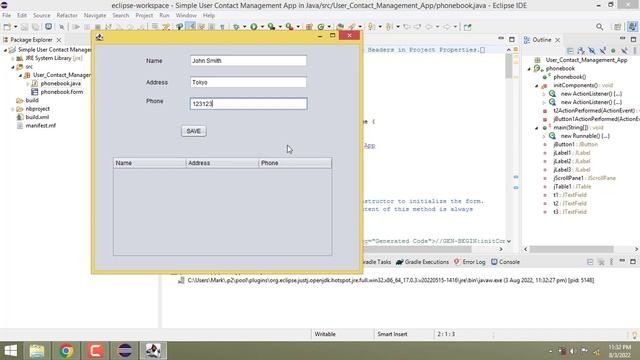Click the Previous Annotation toolbar icon

389,27
